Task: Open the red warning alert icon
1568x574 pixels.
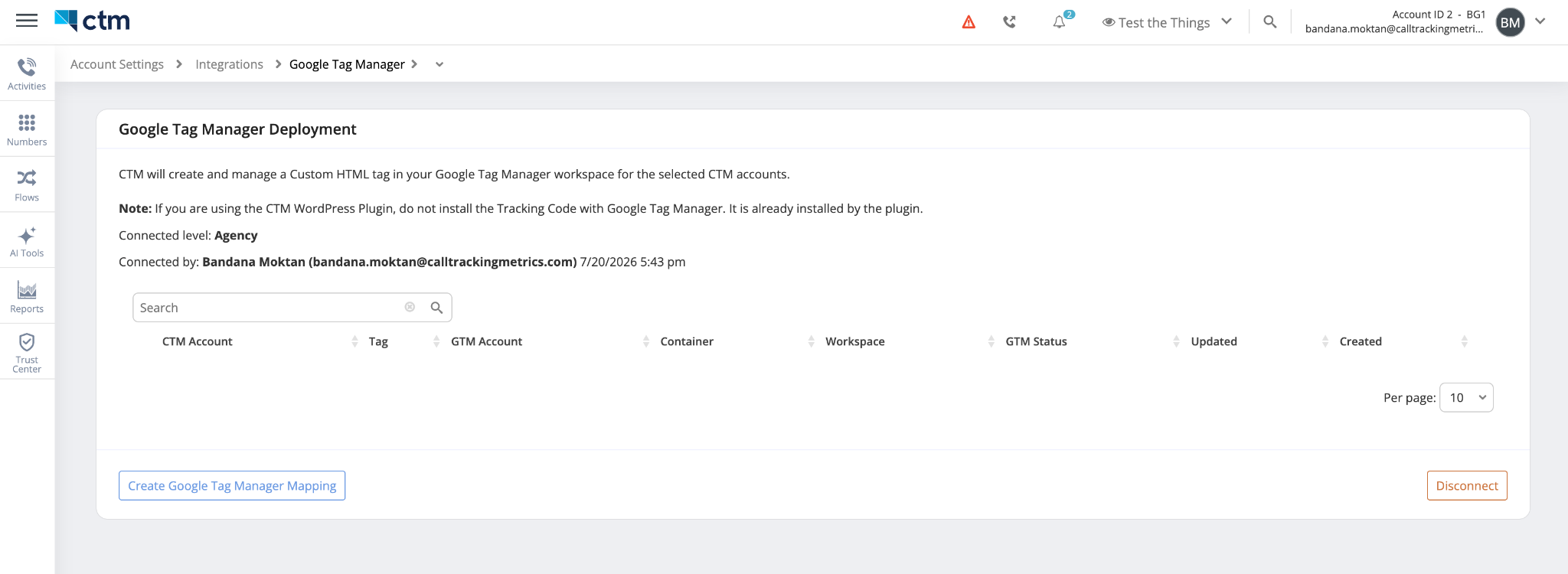Action: (969, 22)
